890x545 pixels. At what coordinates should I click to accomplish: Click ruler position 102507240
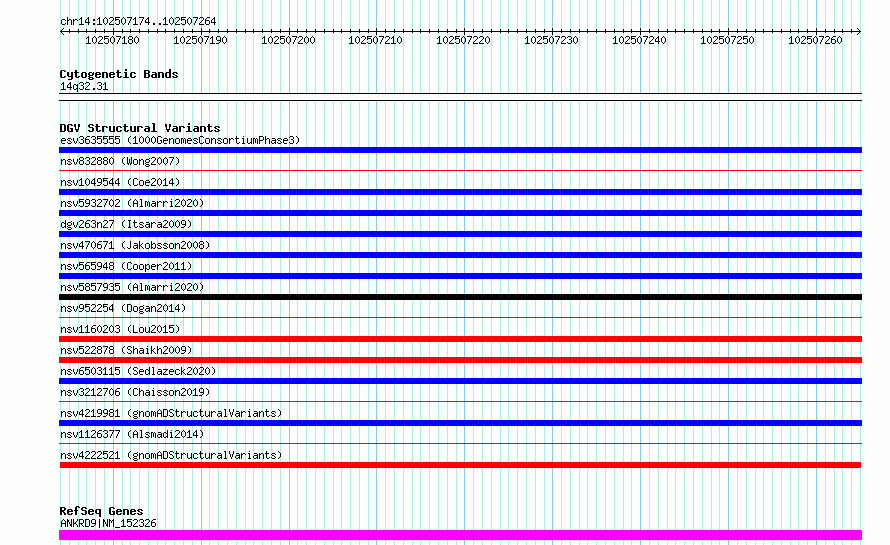point(639,40)
